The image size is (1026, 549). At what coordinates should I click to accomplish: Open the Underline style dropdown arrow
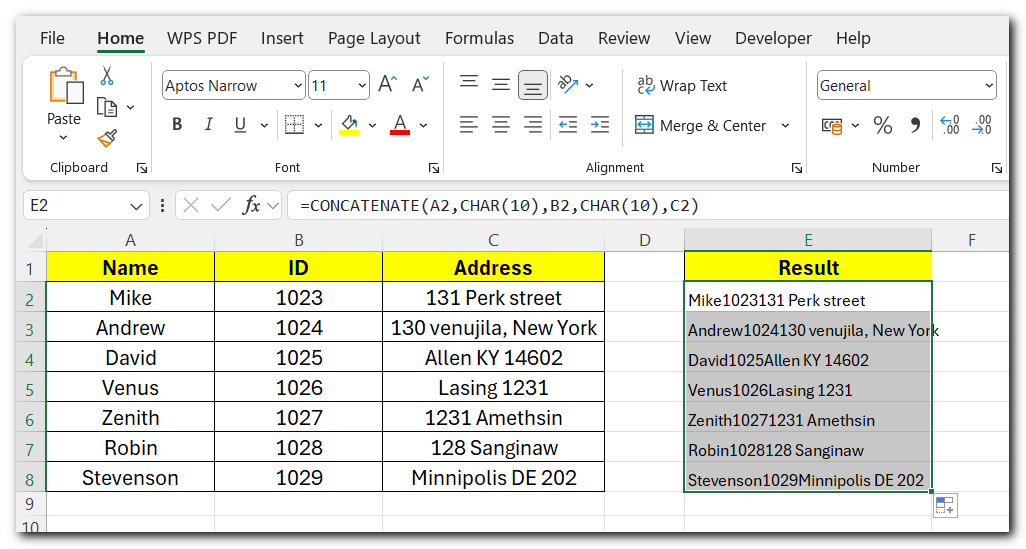click(264, 125)
